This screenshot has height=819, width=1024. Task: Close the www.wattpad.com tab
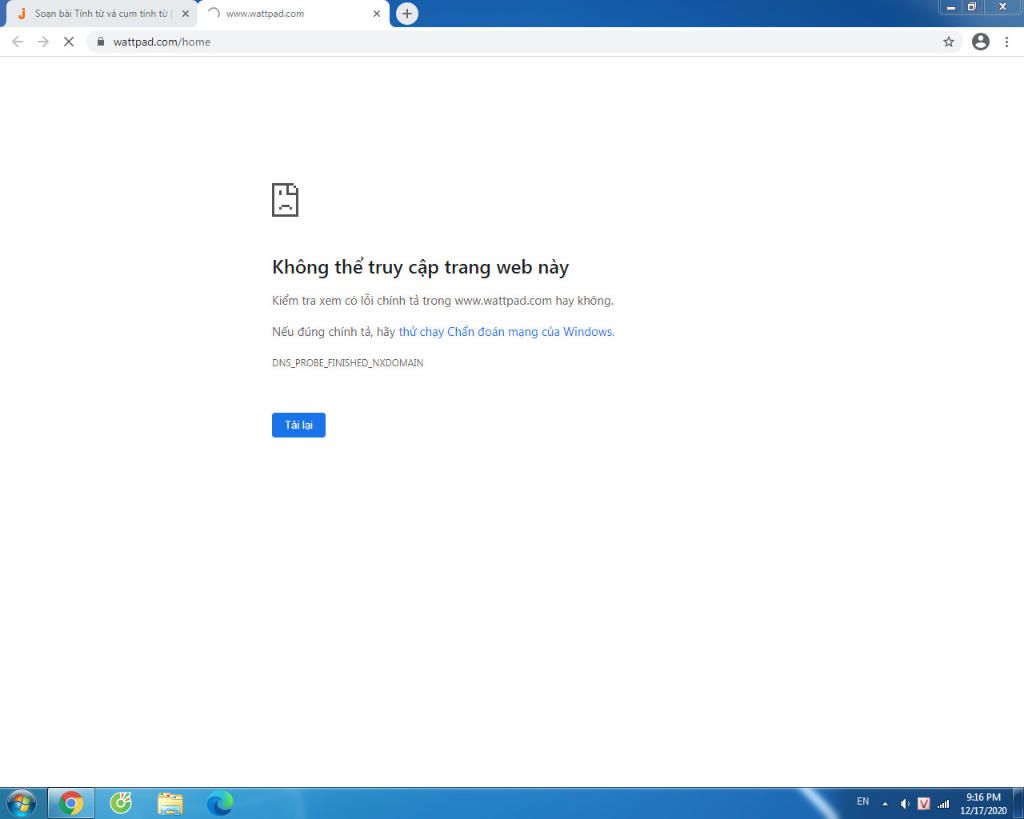[377, 14]
